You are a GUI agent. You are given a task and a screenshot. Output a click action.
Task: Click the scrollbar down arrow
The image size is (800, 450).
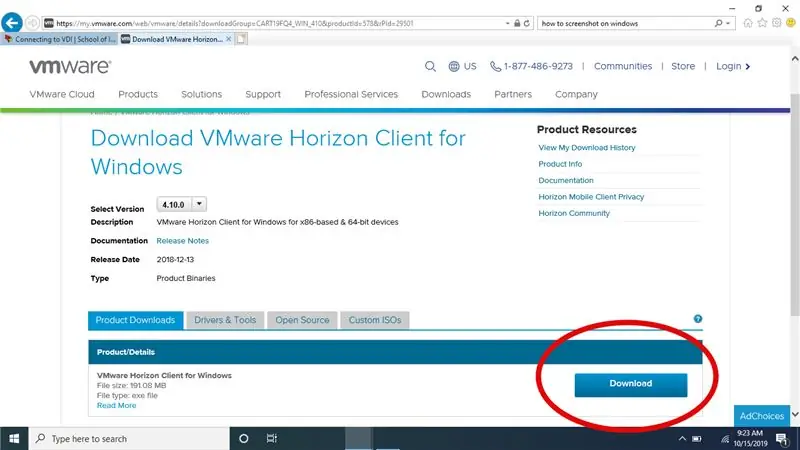pos(795,414)
